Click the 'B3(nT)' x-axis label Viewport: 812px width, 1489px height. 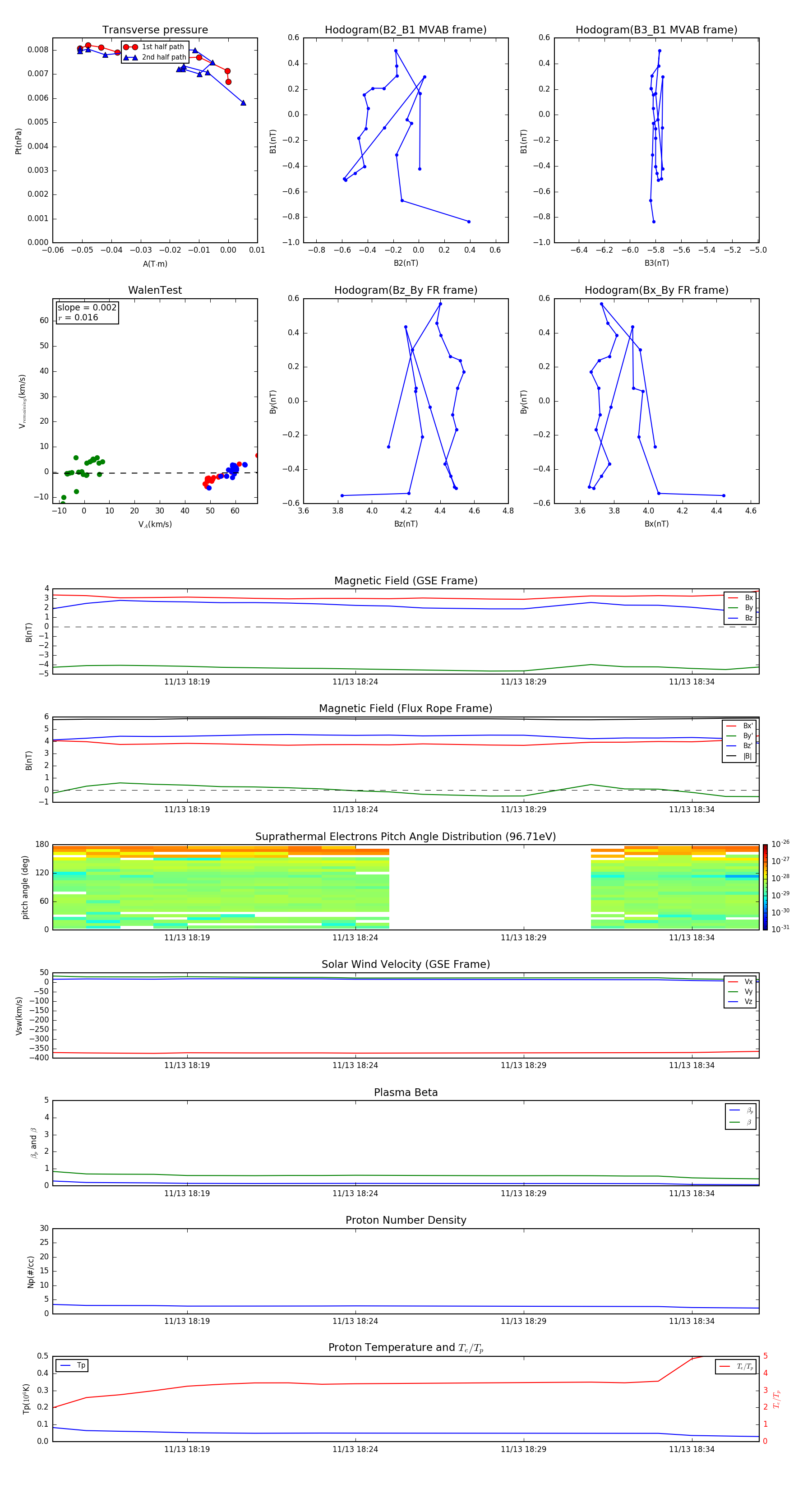pos(656,263)
